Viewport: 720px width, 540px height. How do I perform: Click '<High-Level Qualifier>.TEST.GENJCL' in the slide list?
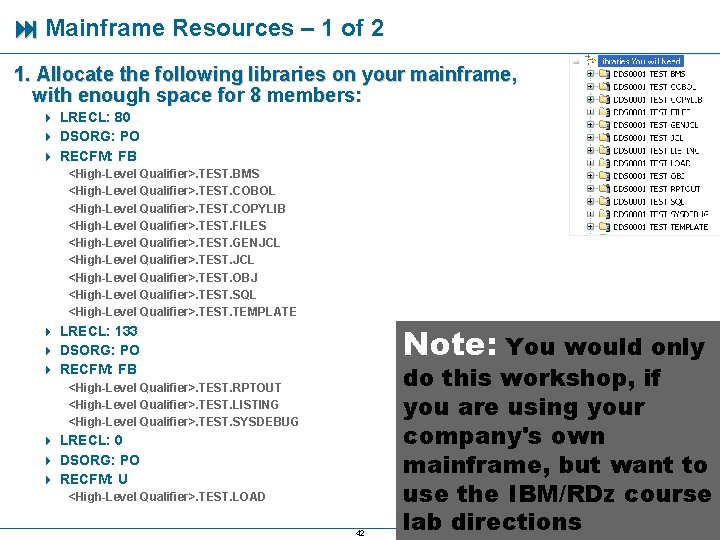coord(174,242)
